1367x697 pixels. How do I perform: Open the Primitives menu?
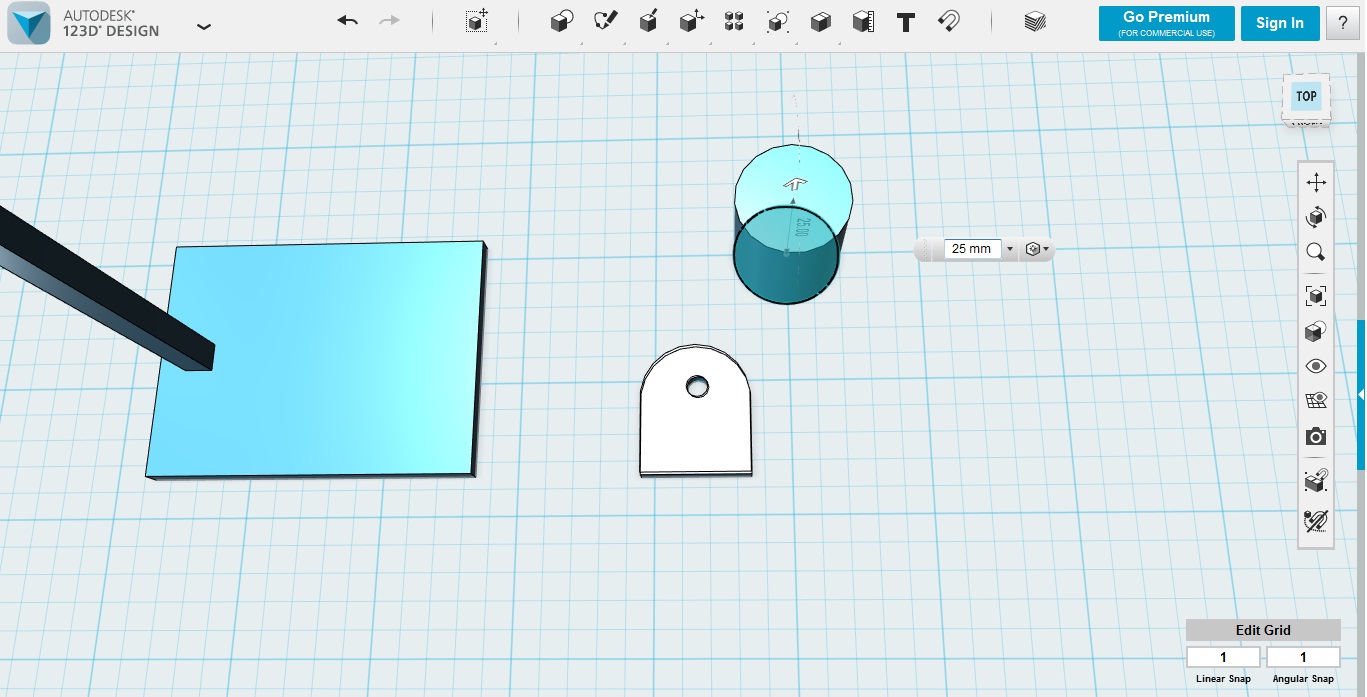(562, 22)
